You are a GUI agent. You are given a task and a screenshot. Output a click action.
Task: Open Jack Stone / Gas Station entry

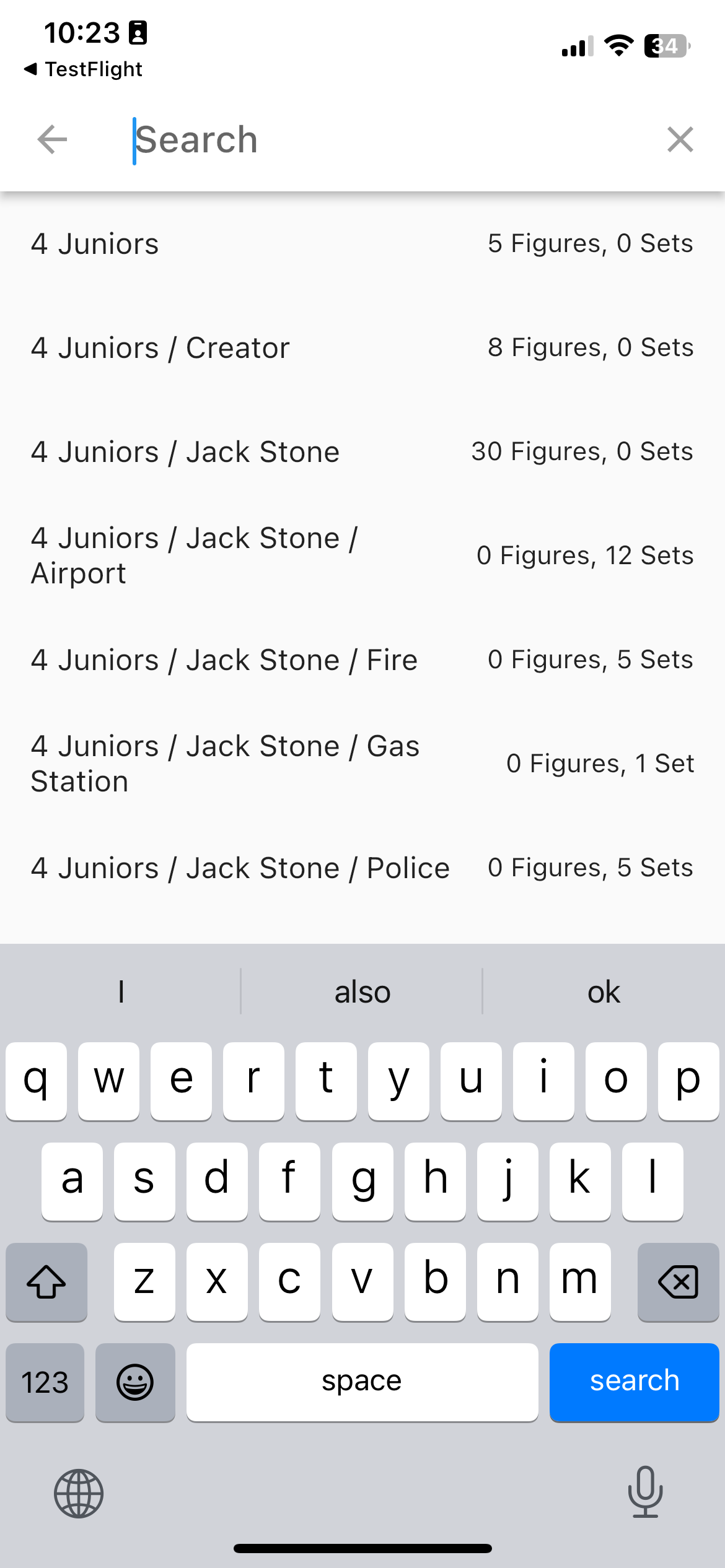pyautogui.click(x=362, y=764)
